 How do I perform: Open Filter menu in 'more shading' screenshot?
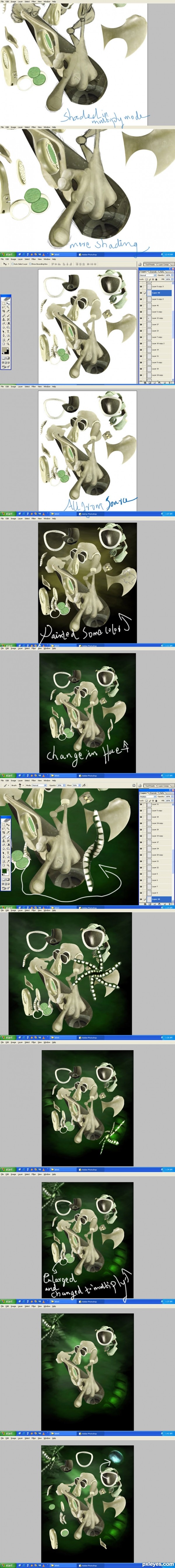point(34,127)
